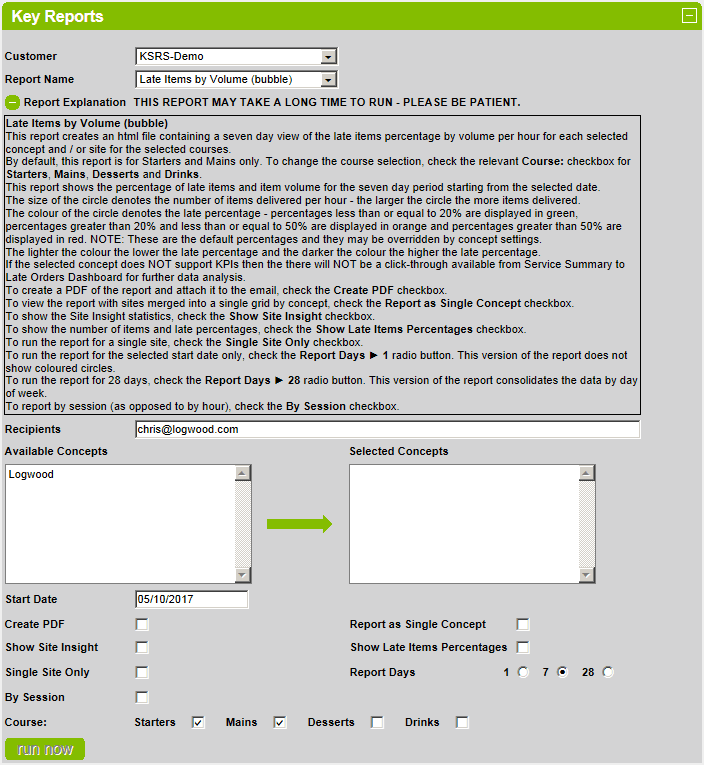Uncheck the Starters course checkbox
The image size is (704, 765).
click(x=198, y=722)
